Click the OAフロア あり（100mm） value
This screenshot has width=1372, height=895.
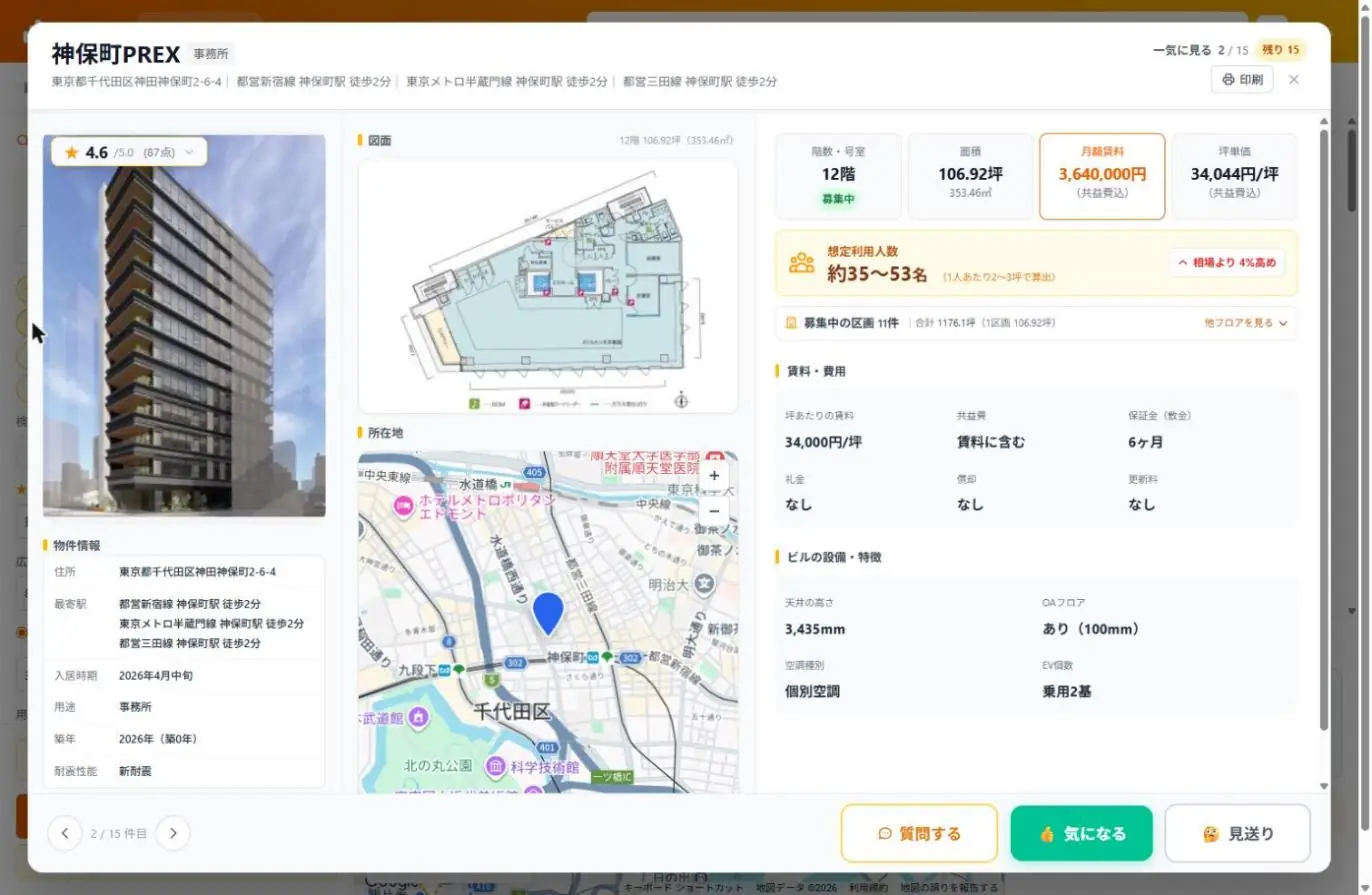coord(1091,629)
